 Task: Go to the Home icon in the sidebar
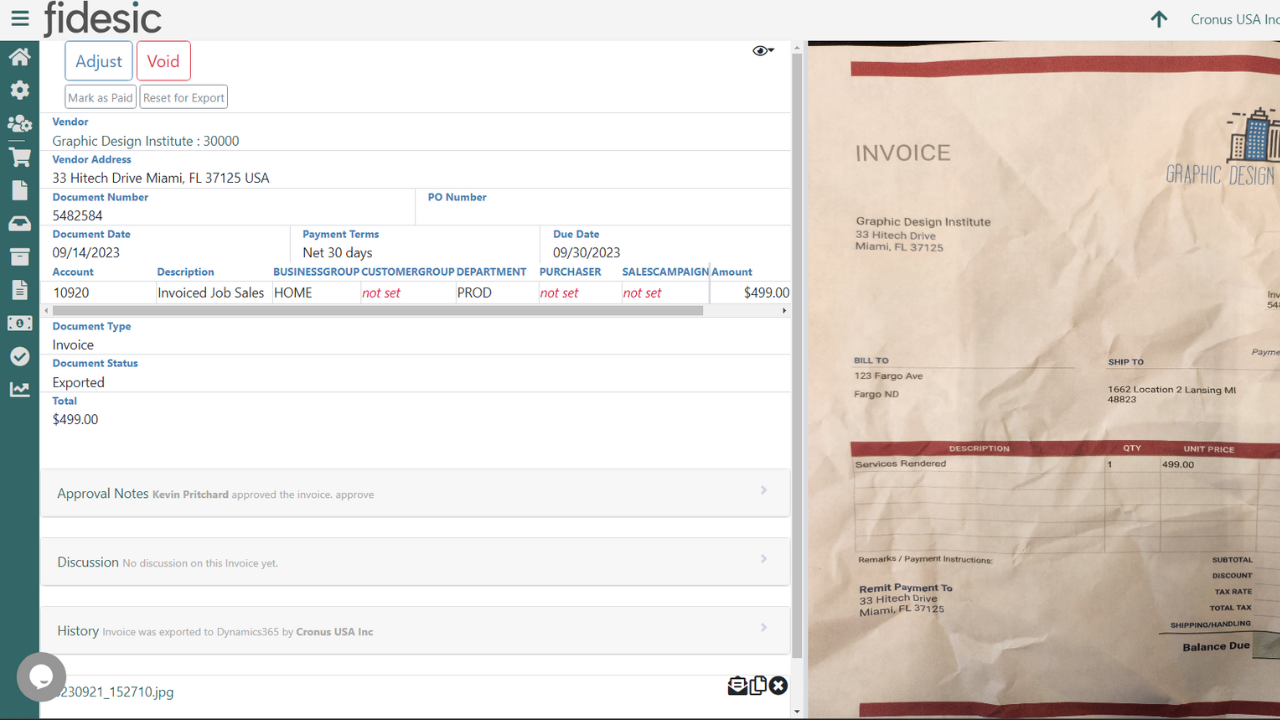tap(19, 56)
